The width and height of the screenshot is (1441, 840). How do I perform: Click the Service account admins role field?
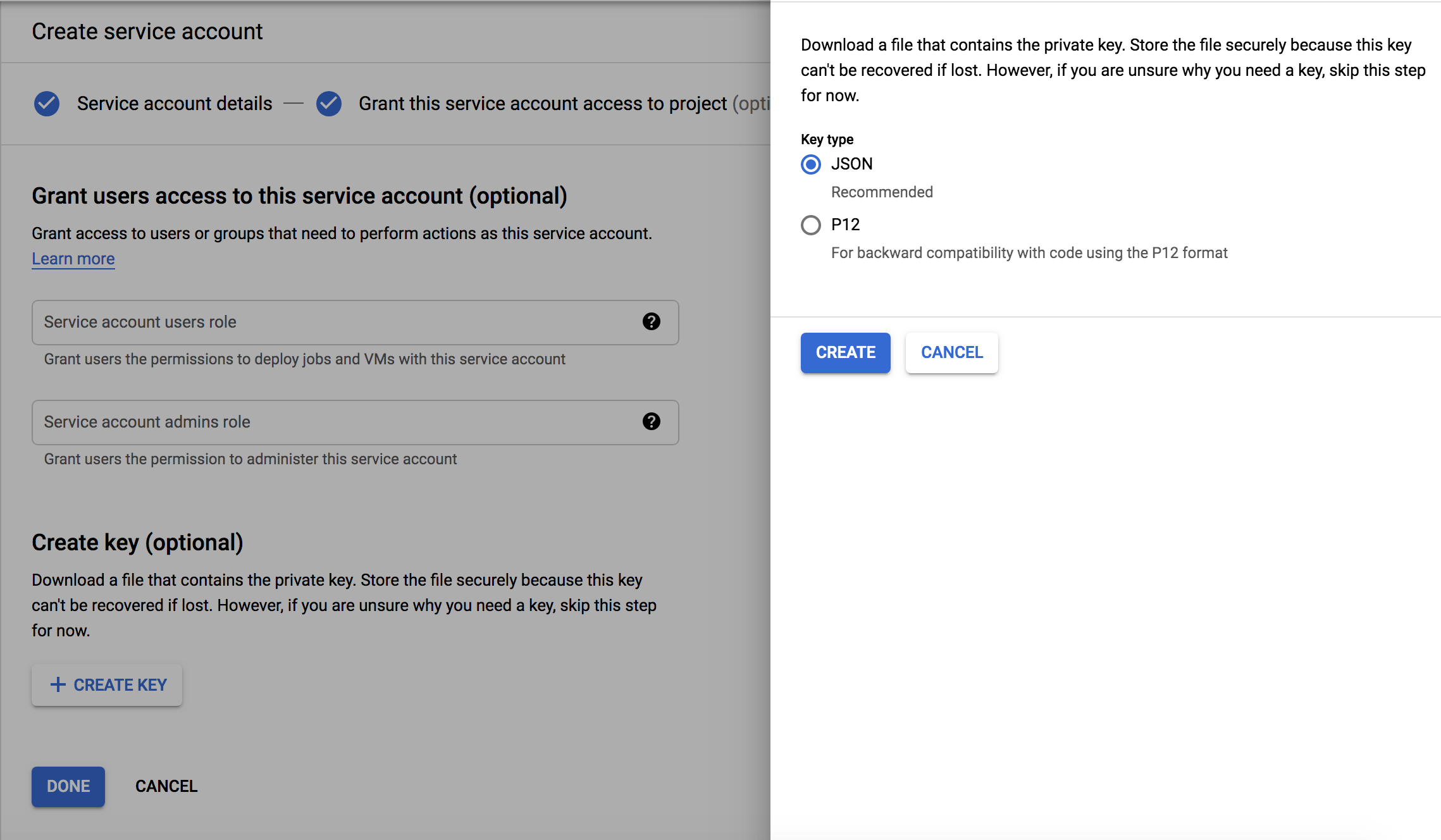[316, 423]
